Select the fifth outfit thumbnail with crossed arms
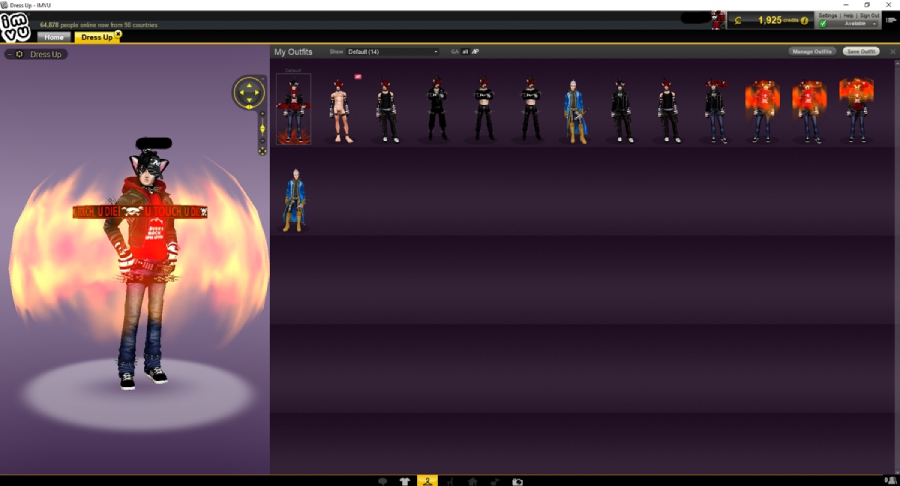The width and height of the screenshot is (900, 486). 484,109
